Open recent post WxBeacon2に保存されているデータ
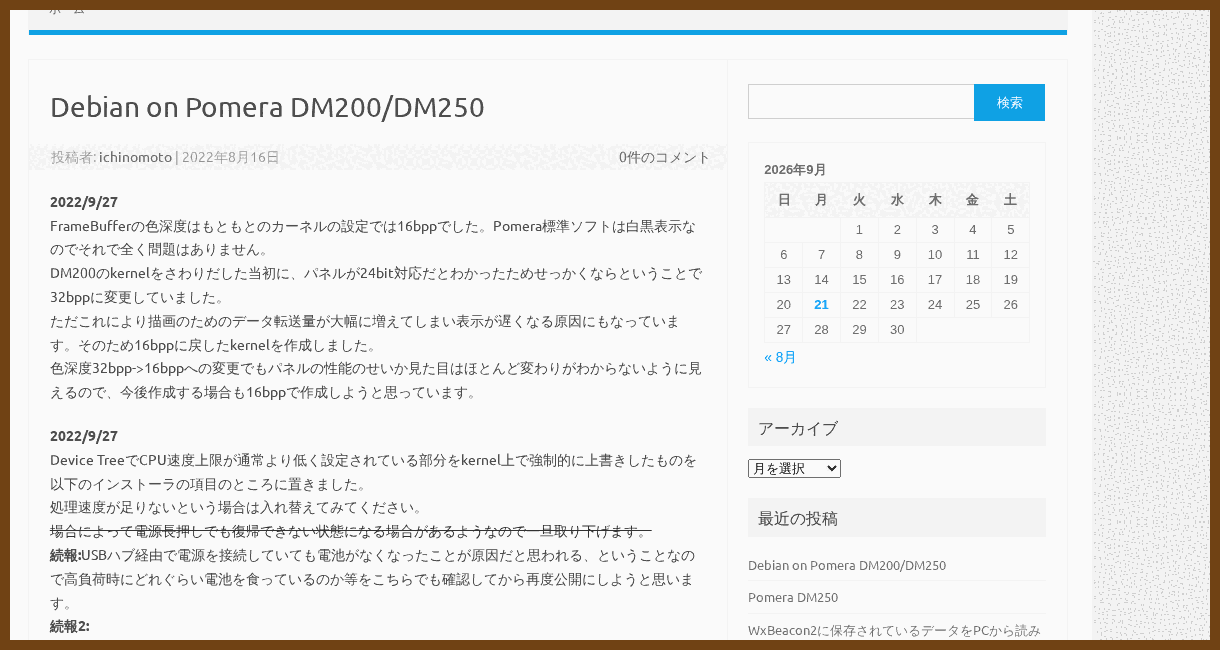 click(894, 630)
